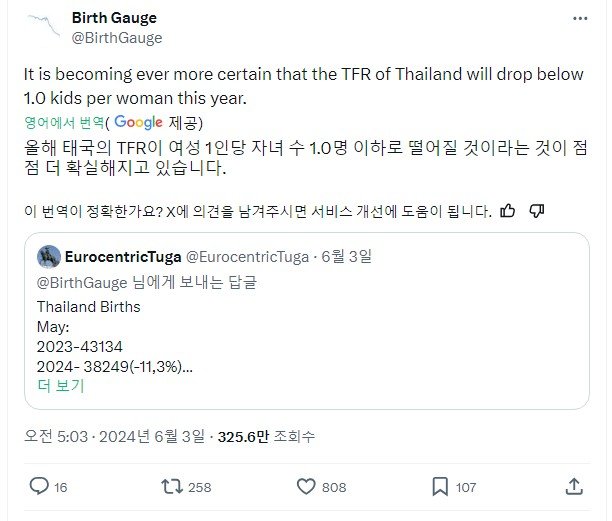Click the share upload icon

pos(574,486)
